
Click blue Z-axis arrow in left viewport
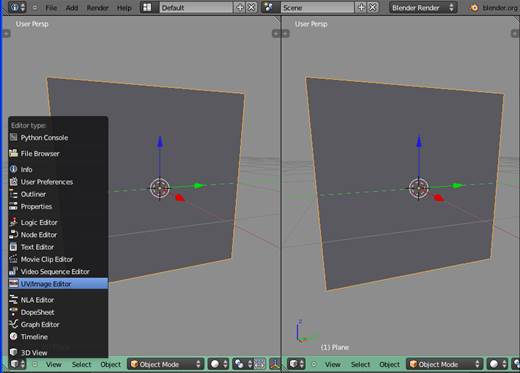pyautogui.click(x=160, y=142)
